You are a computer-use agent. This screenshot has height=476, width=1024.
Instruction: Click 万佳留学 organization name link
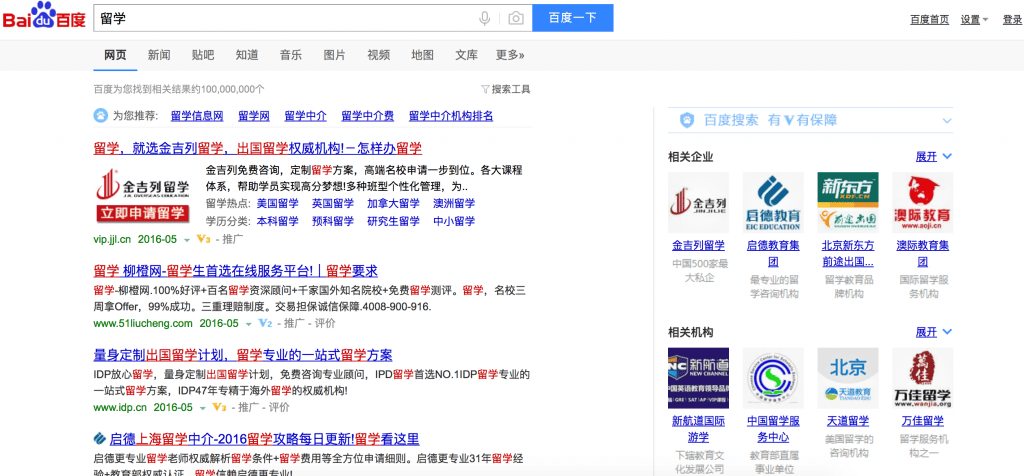point(923,421)
